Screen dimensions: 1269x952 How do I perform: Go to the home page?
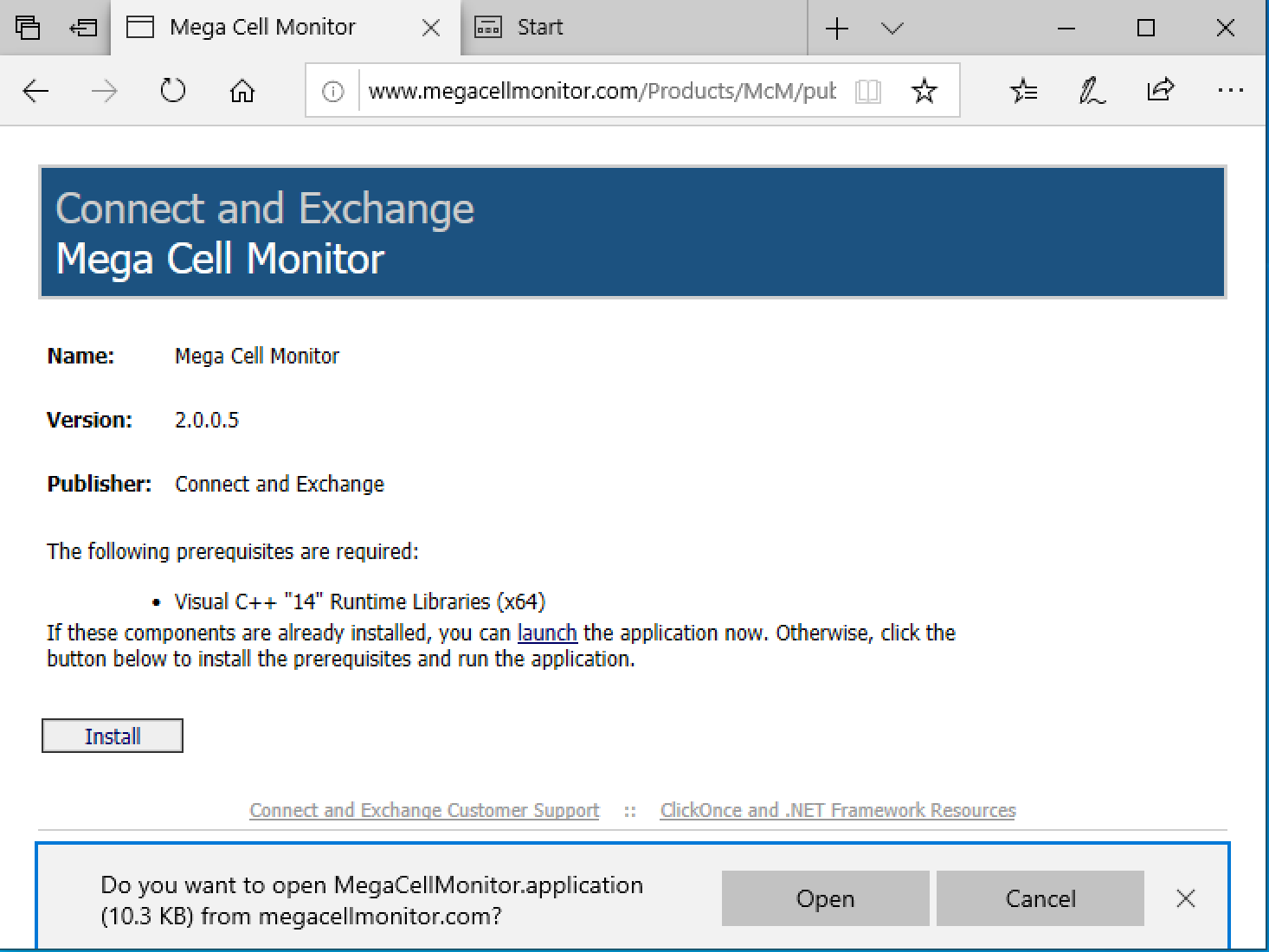tap(242, 90)
